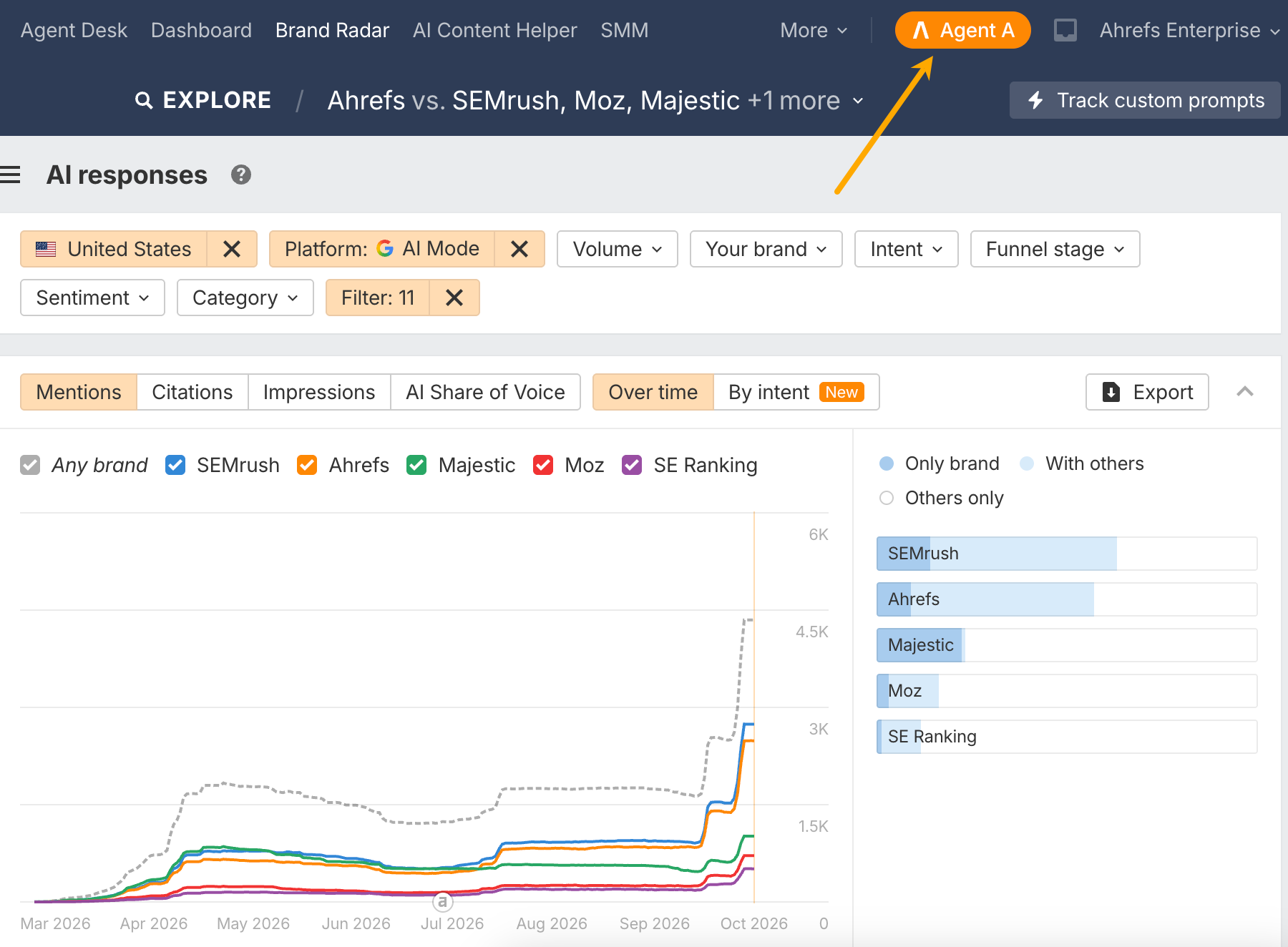Click the AI responses help question icon
Screen dimensions: 1288x947
click(241, 175)
